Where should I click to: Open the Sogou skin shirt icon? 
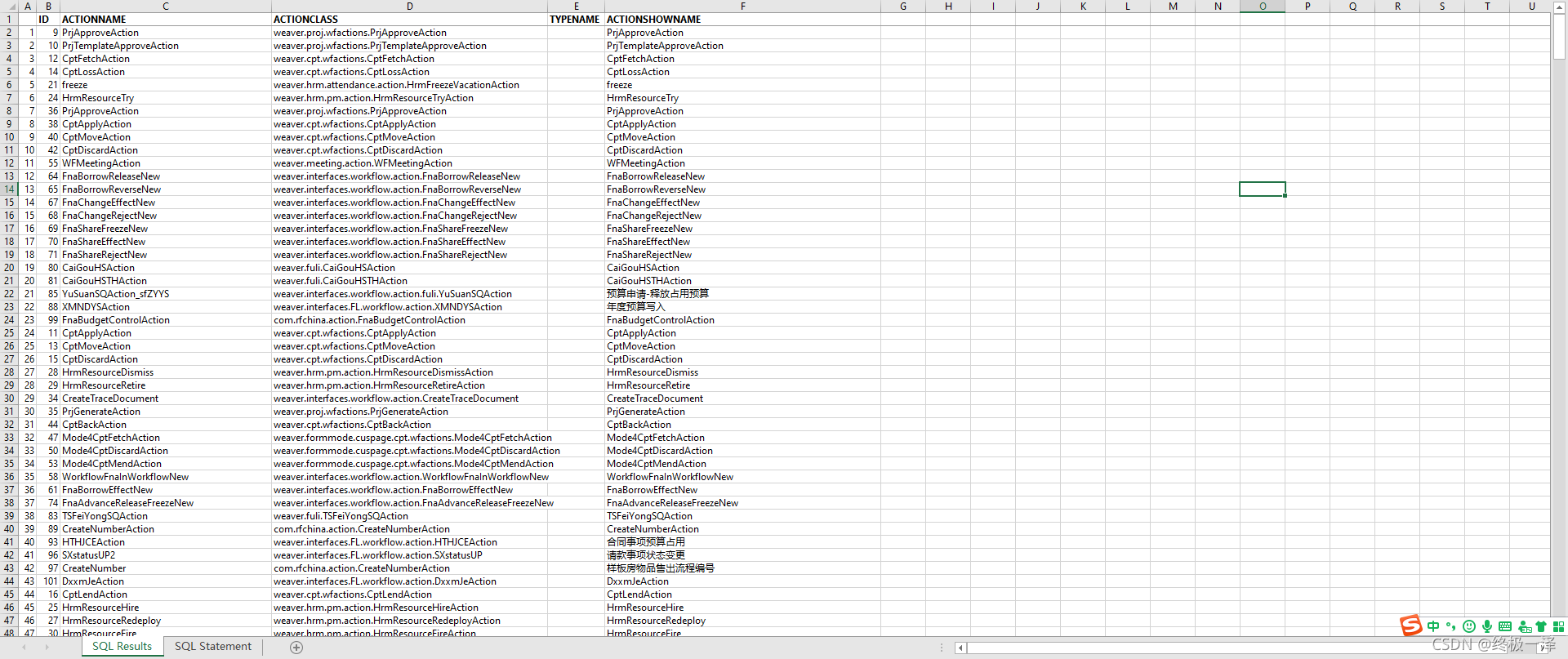[1541, 626]
